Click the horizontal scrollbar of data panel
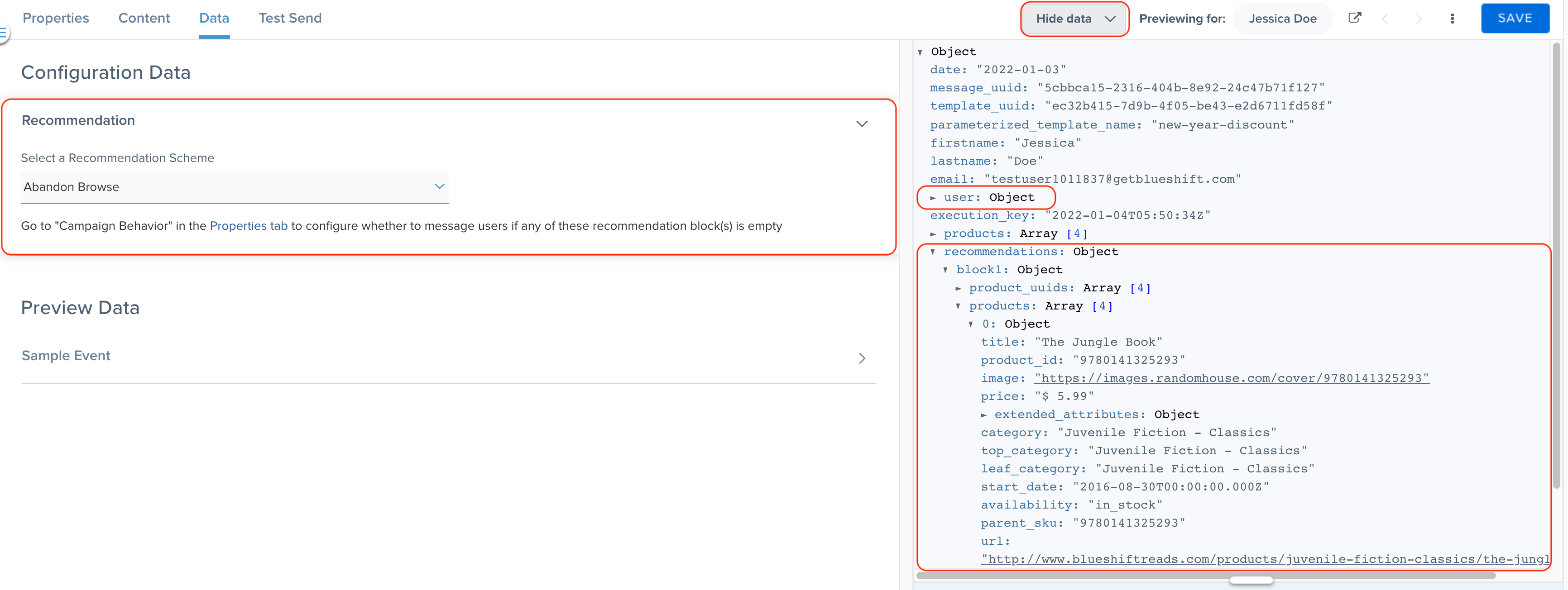Viewport: 1568px width, 590px height. coord(1205,575)
